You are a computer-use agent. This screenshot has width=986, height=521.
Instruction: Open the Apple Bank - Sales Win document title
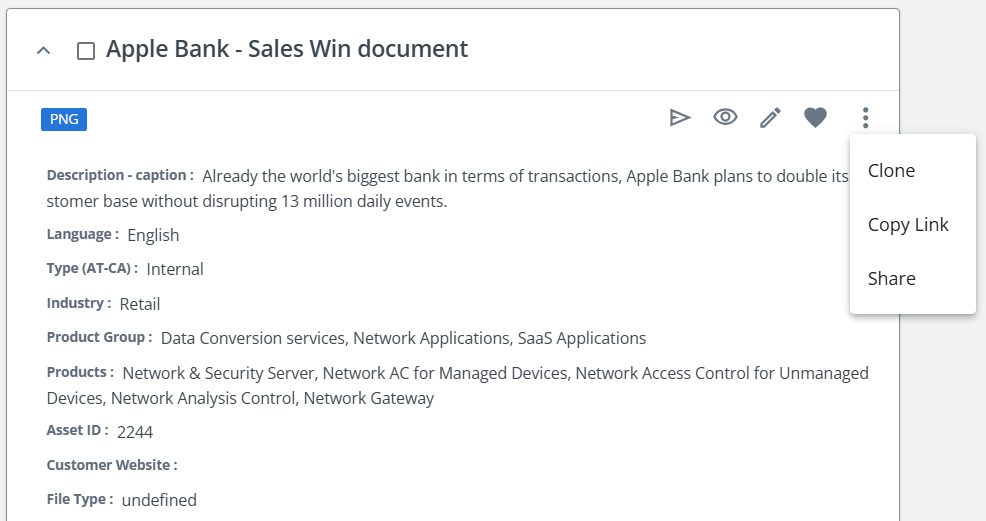[x=287, y=49]
